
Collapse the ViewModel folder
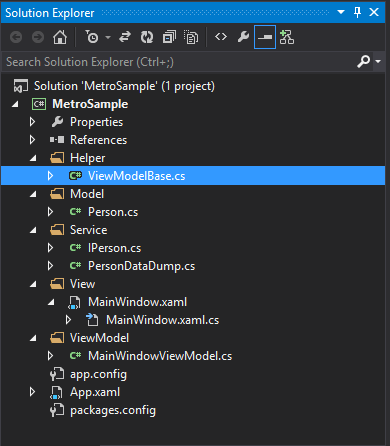[33, 338]
